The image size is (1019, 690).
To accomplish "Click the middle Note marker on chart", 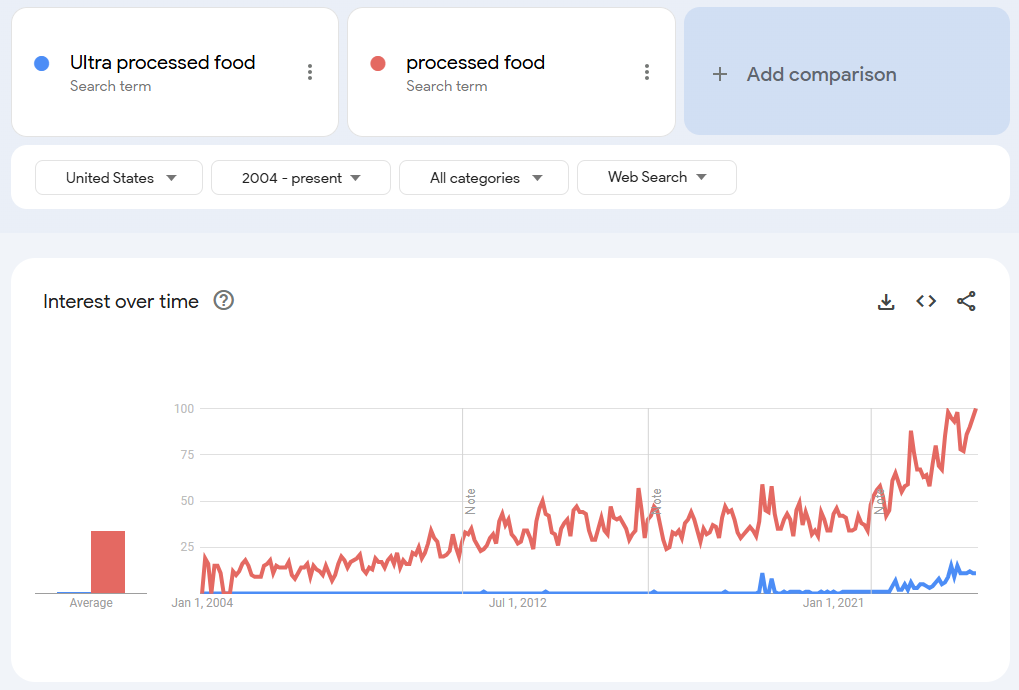I will coord(656,501).
